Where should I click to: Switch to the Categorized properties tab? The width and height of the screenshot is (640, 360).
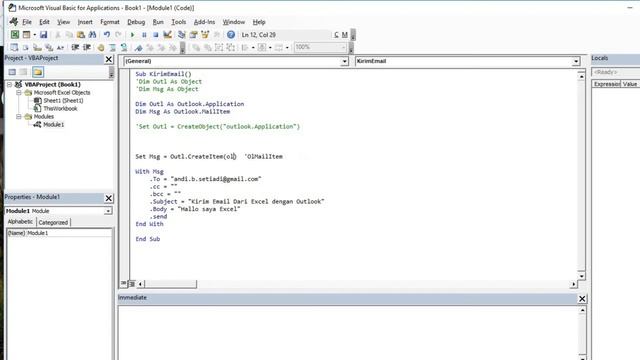point(53,222)
